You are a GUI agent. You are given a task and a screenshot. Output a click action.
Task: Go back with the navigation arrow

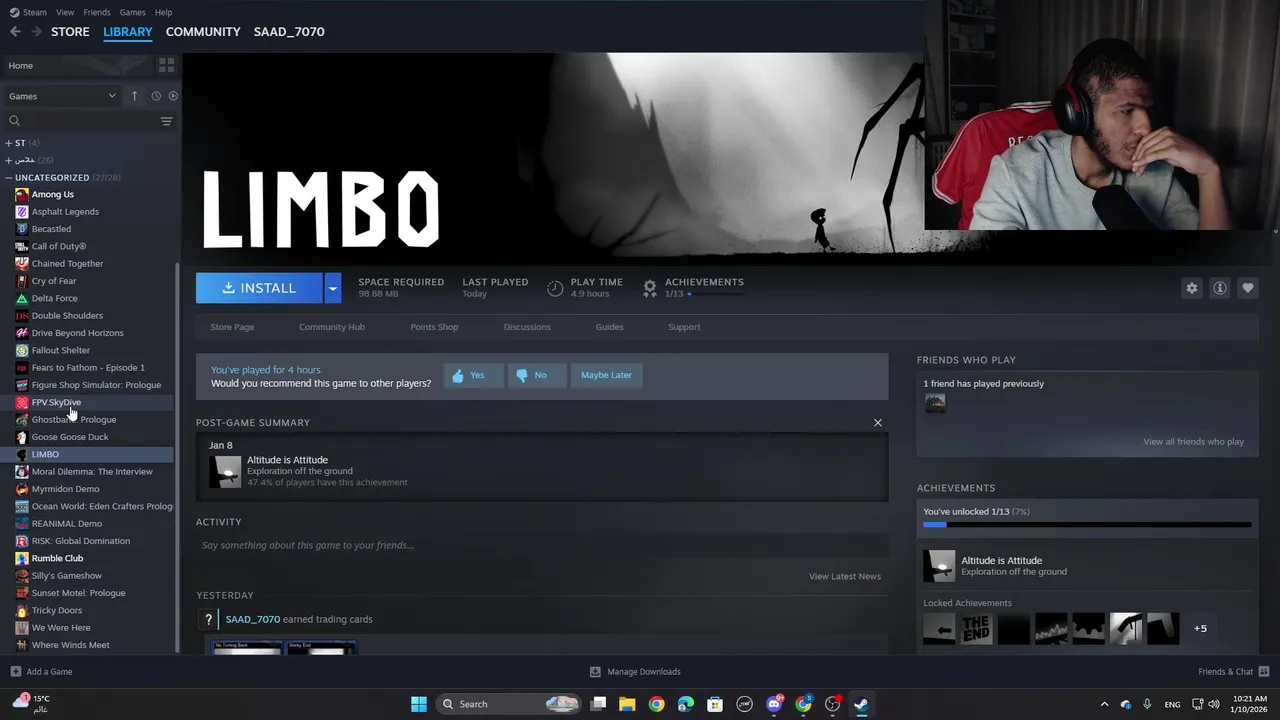tap(15, 32)
